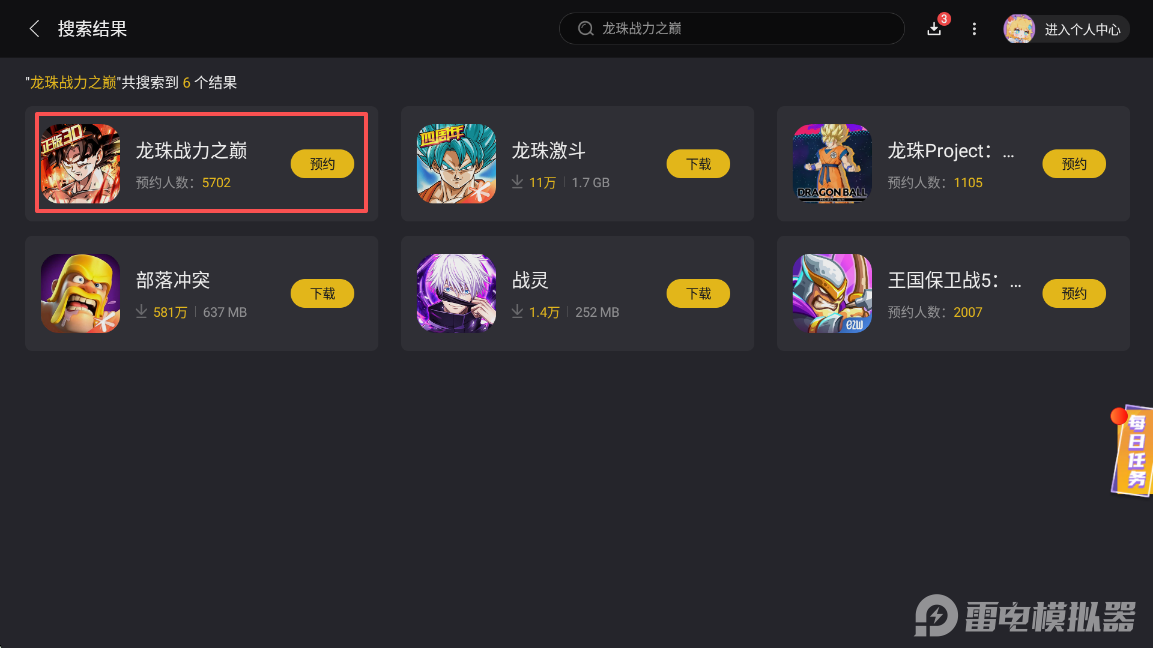The width and height of the screenshot is (1153, 648).
Task: Click 预约 button for 龙珠战力之巅
Action: (x=322, y=163)
